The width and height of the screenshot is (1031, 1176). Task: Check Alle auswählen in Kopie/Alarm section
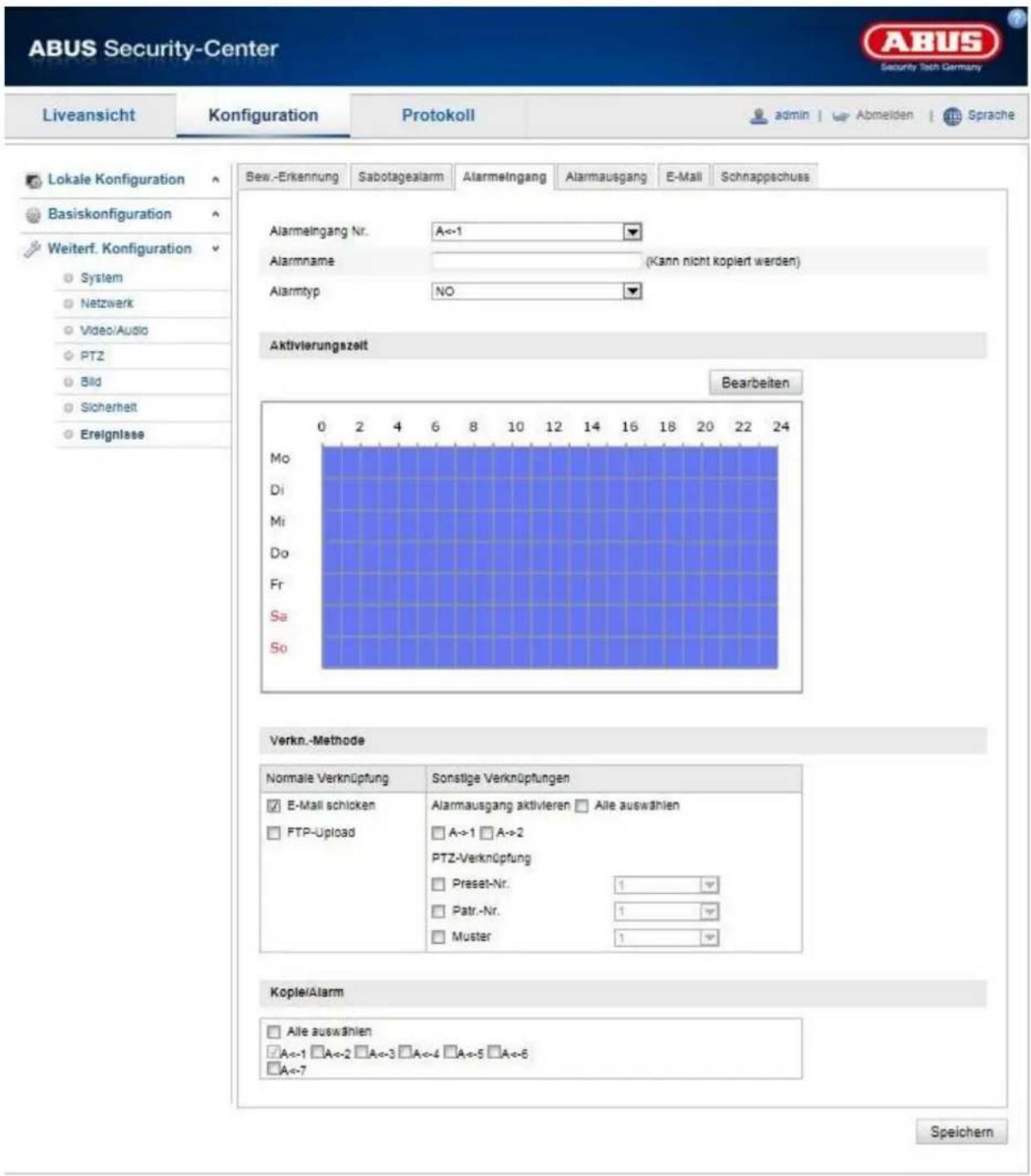(274, 1032)
